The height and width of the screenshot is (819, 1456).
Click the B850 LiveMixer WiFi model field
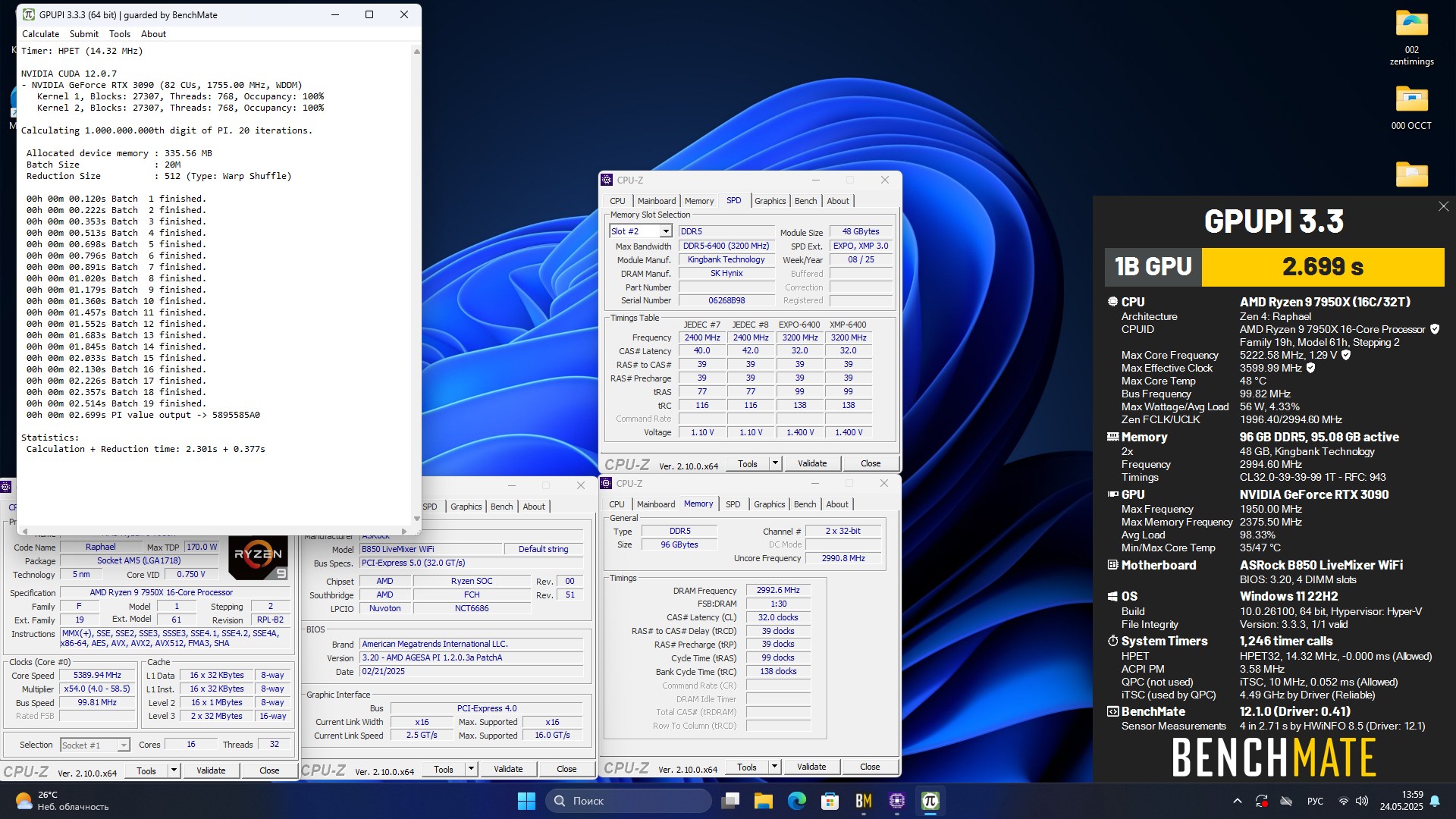pyautogui.click(x=430, y=549)
